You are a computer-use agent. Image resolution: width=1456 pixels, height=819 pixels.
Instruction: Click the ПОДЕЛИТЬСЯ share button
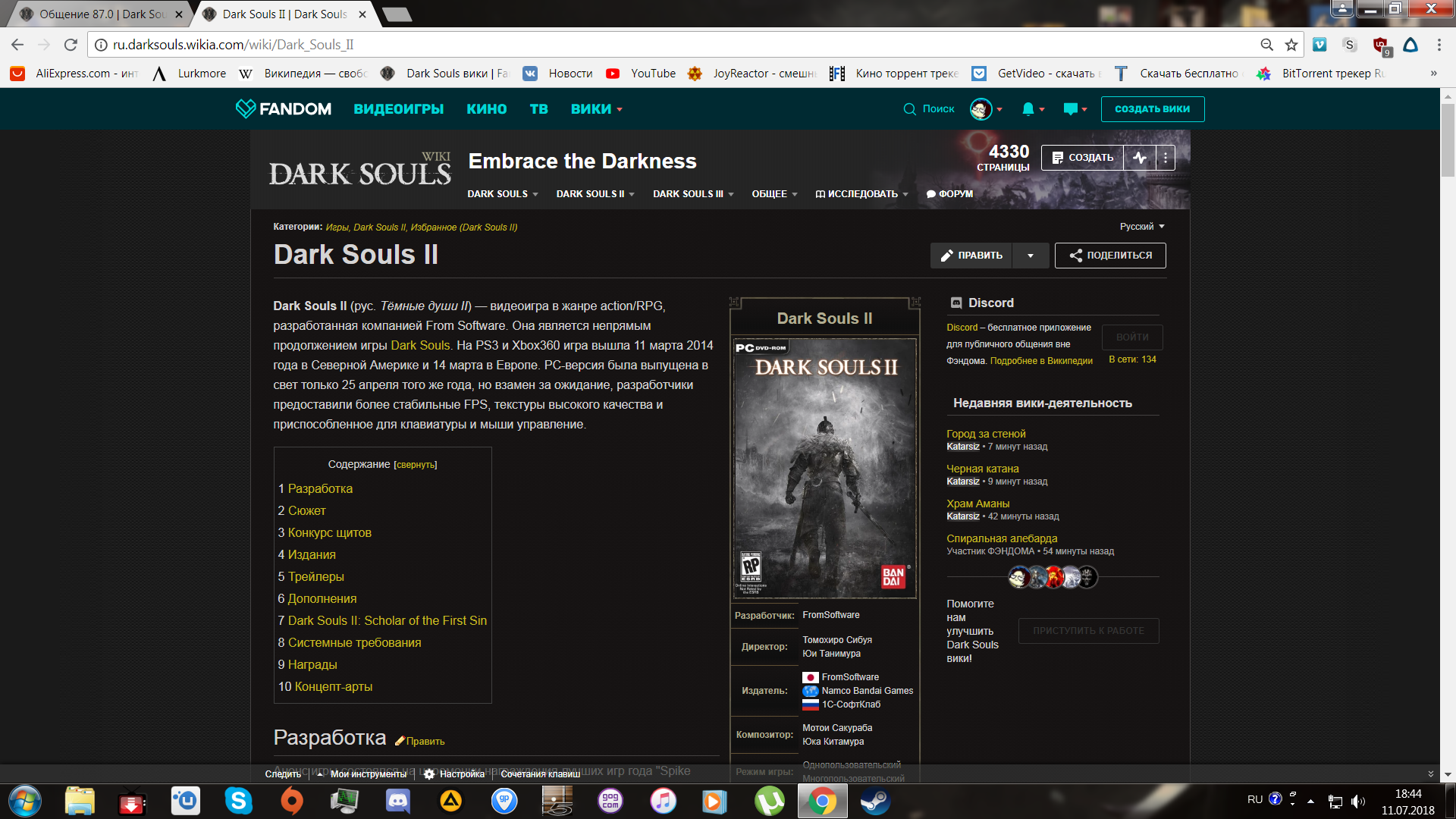(1110, 256)
